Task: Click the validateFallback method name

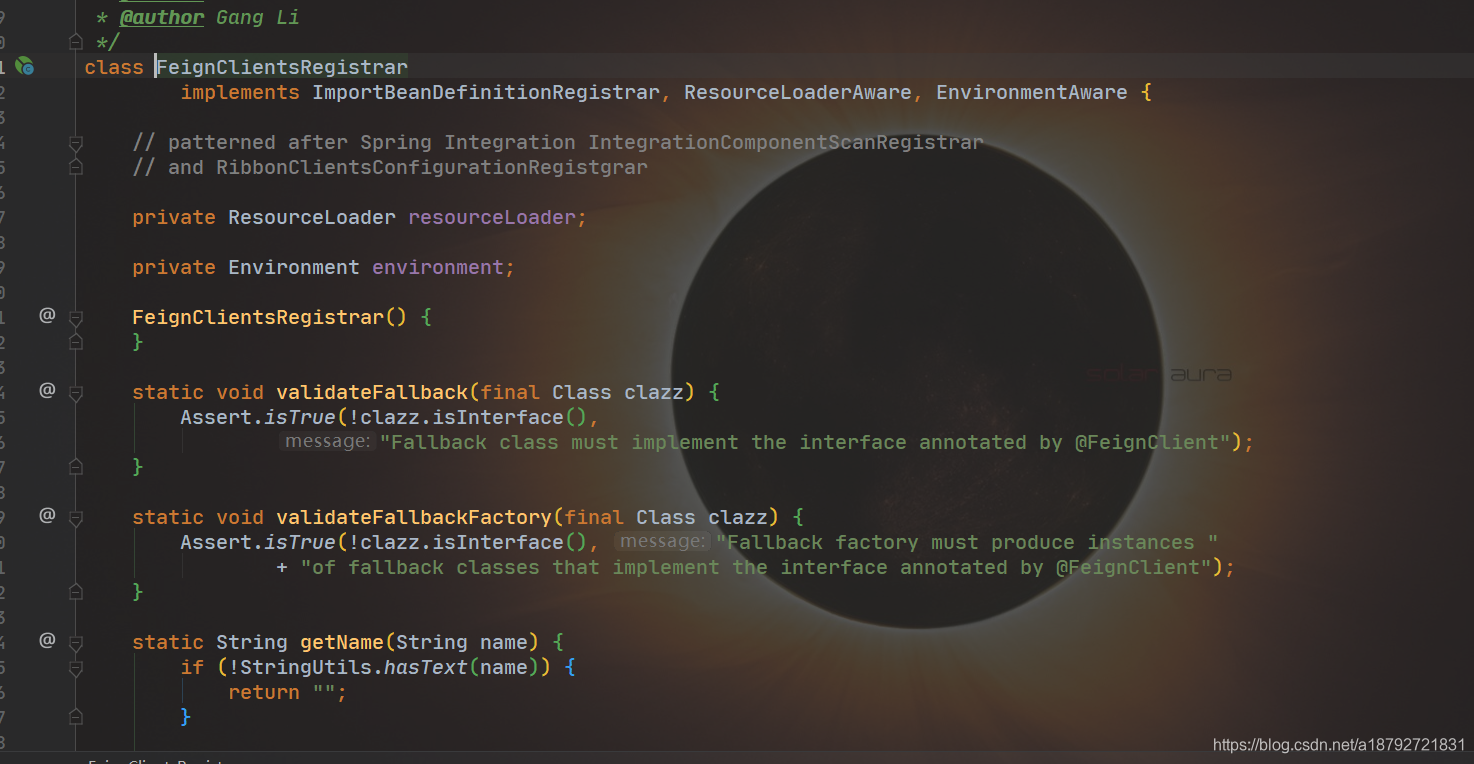Action: point(372,392)
